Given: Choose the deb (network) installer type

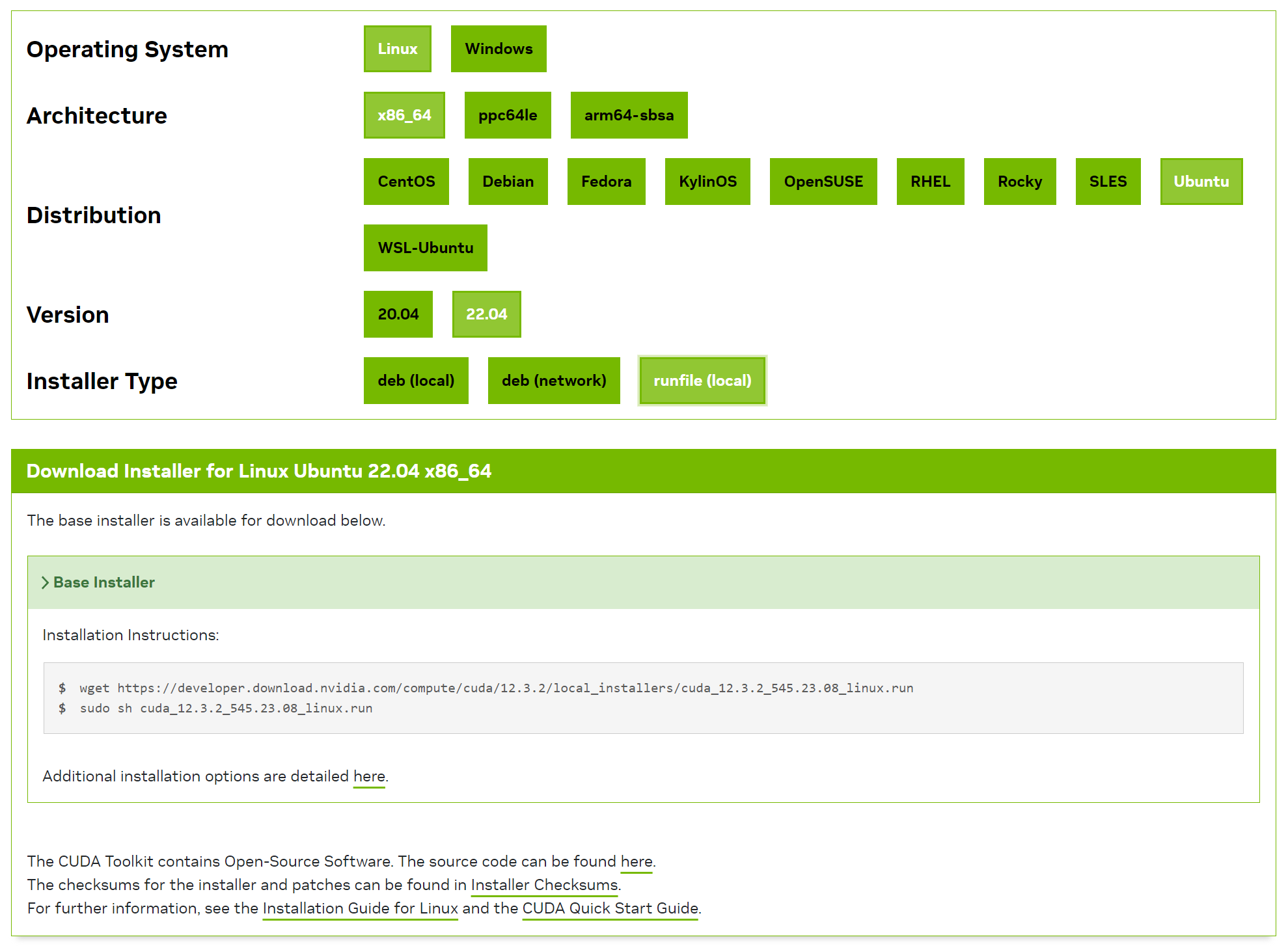Looking at the screenshot, I should coord(553,381).
